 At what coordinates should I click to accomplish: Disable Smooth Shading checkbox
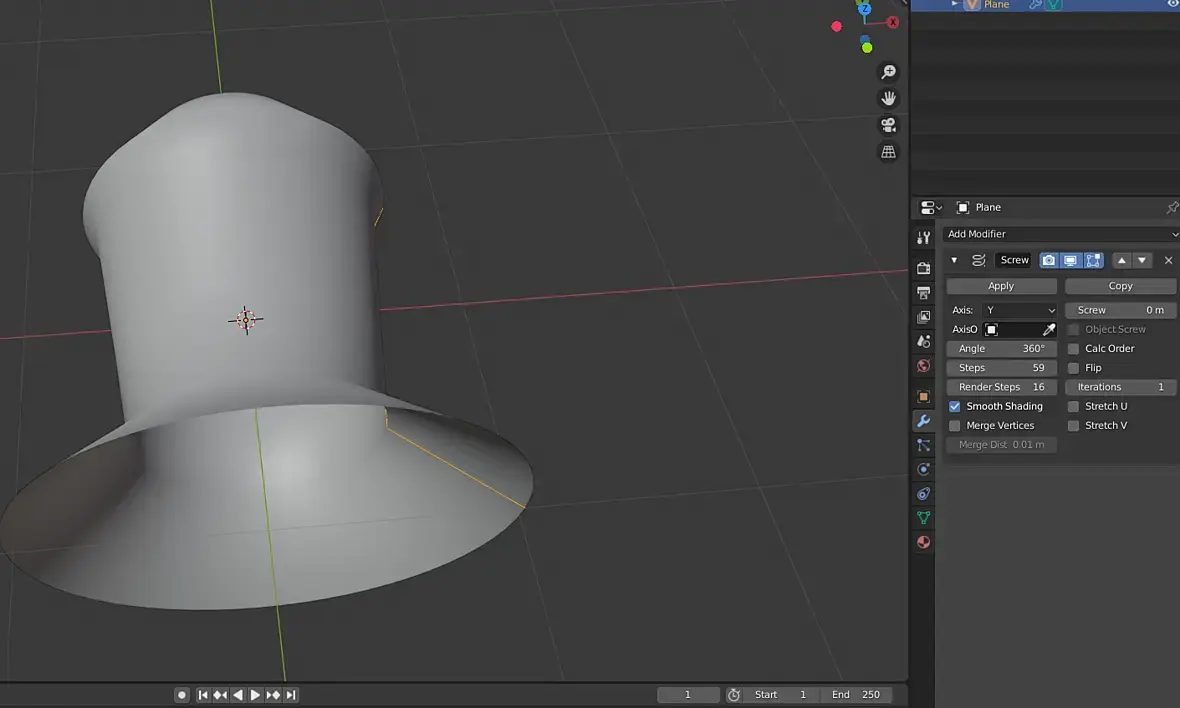click(955, 406)
